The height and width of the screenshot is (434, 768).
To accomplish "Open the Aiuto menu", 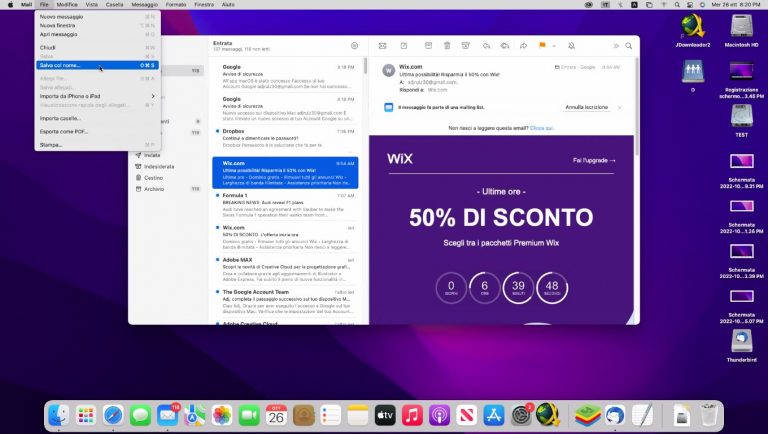I will tap(228, 4).
